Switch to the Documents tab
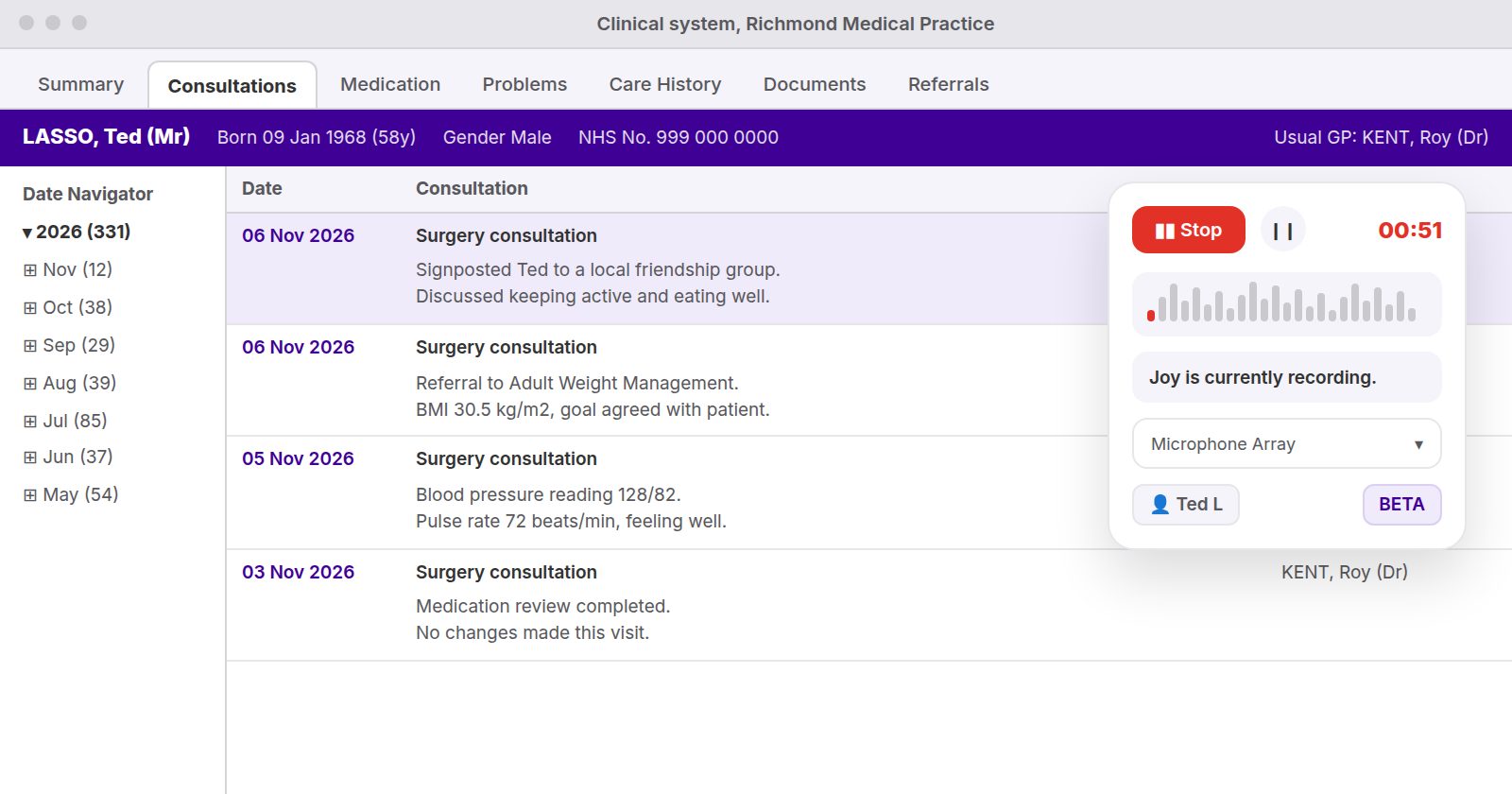The height and width of the screenshot is (794, 1512). click(814, 84)
